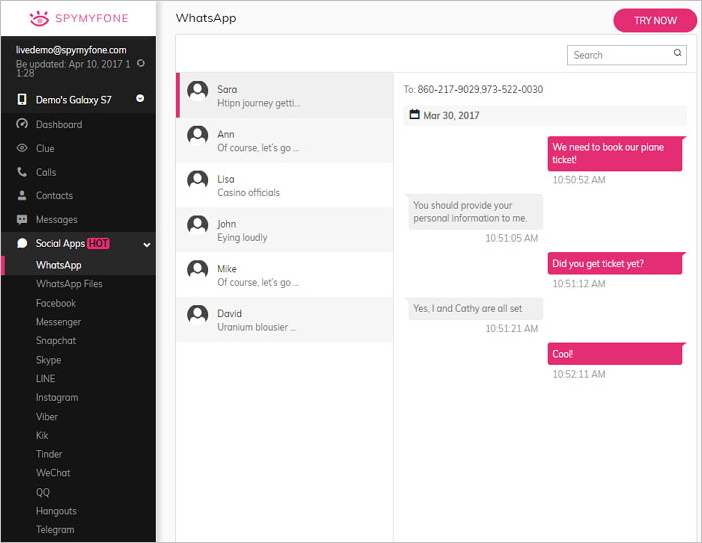Open John's chat 'Eying loudly'
The height and width of the screenshot is (543, 702).
point(285,230)
